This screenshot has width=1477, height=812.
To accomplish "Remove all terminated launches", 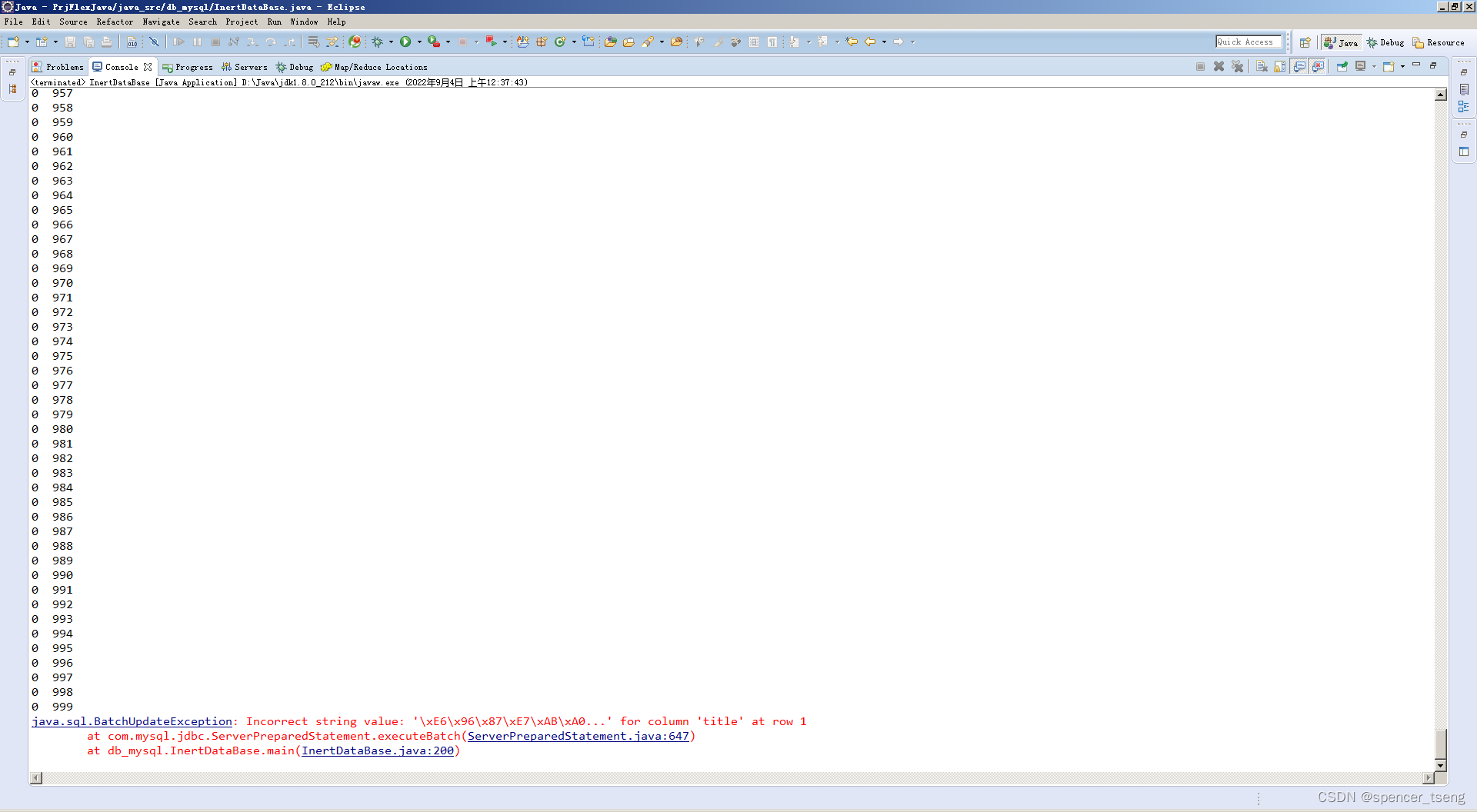I will (1237, 66).
